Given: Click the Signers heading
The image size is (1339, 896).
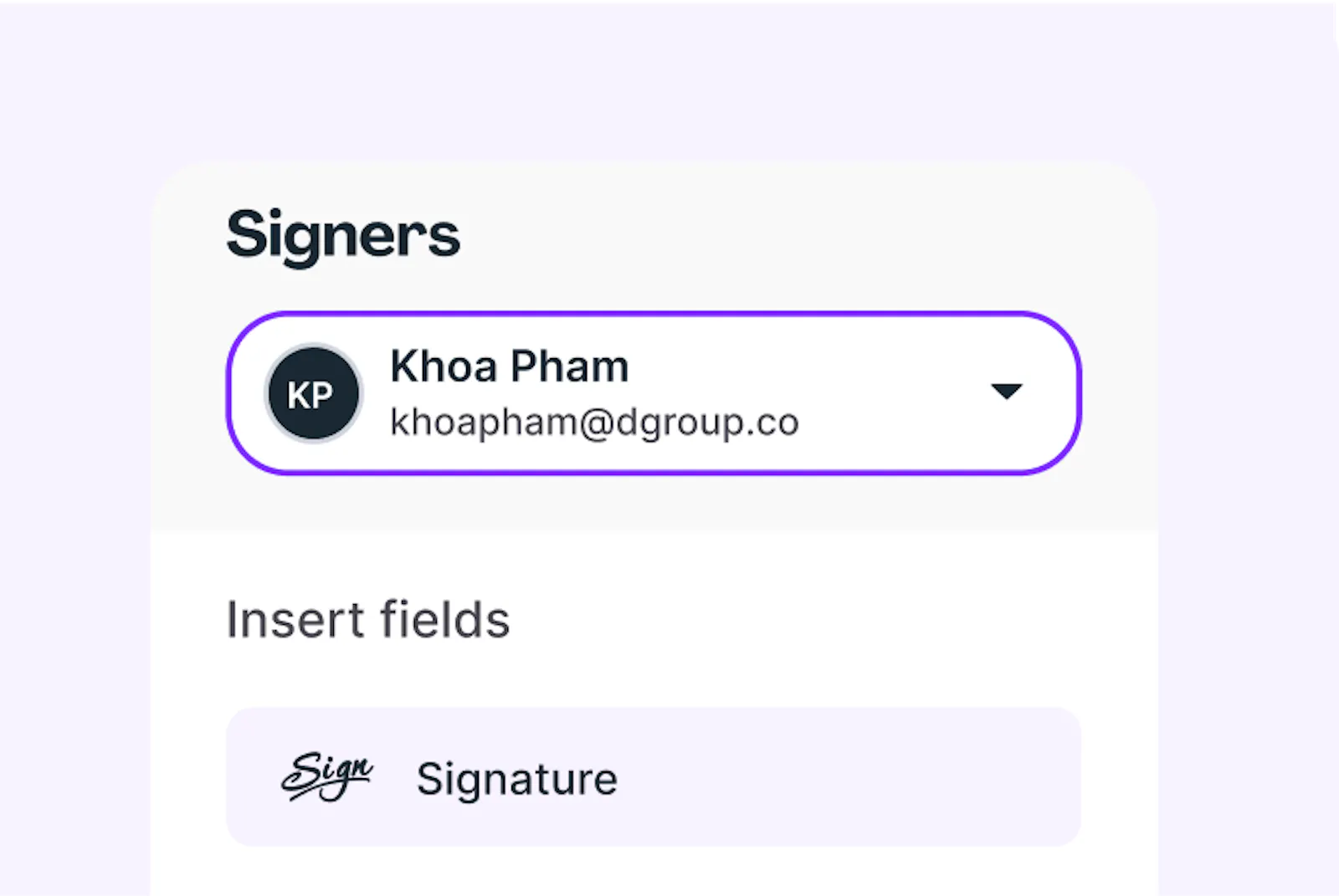Looking at the screenshot, I should 343,235.
